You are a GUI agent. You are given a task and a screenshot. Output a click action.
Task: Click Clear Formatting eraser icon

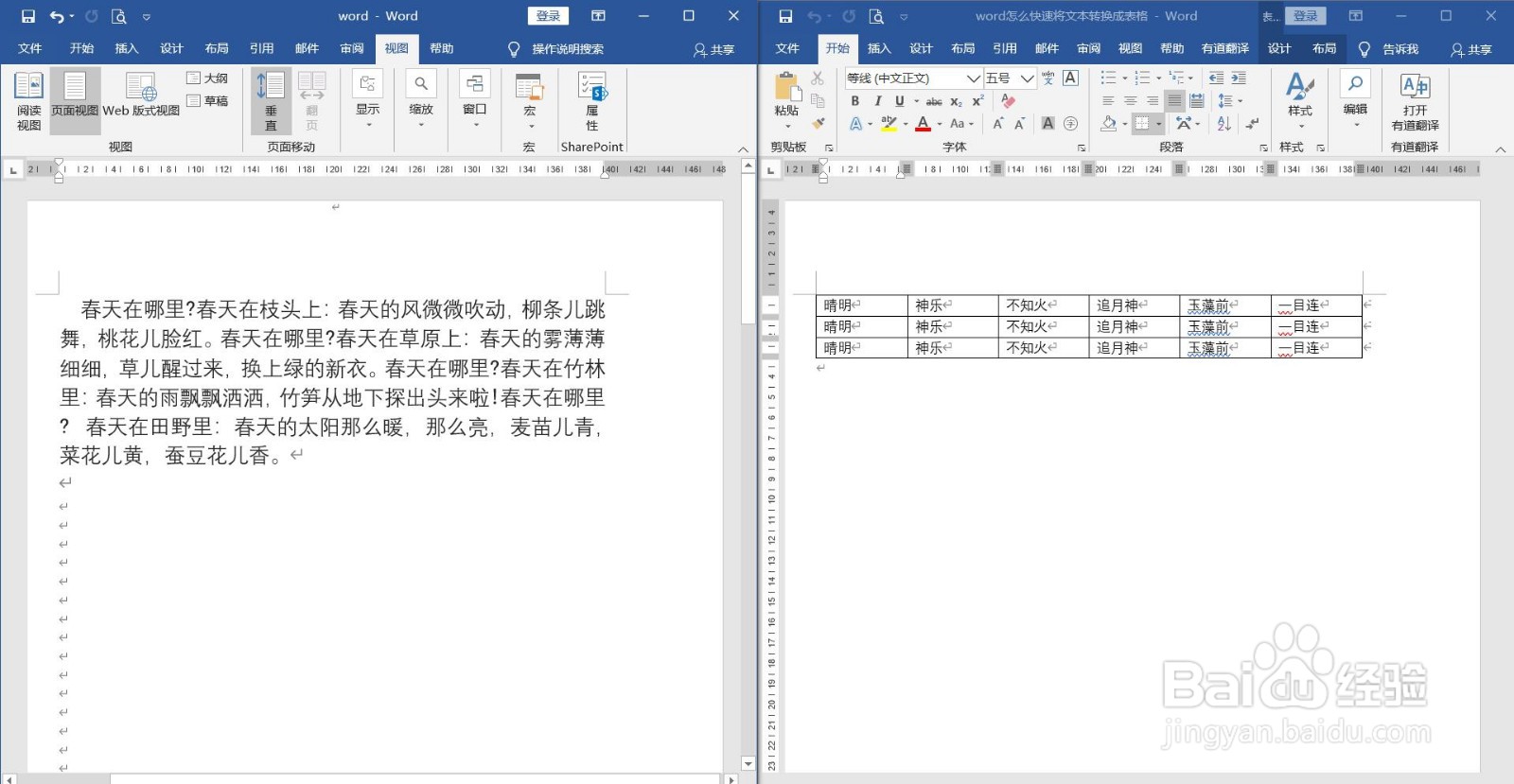tap(1008, 101)
